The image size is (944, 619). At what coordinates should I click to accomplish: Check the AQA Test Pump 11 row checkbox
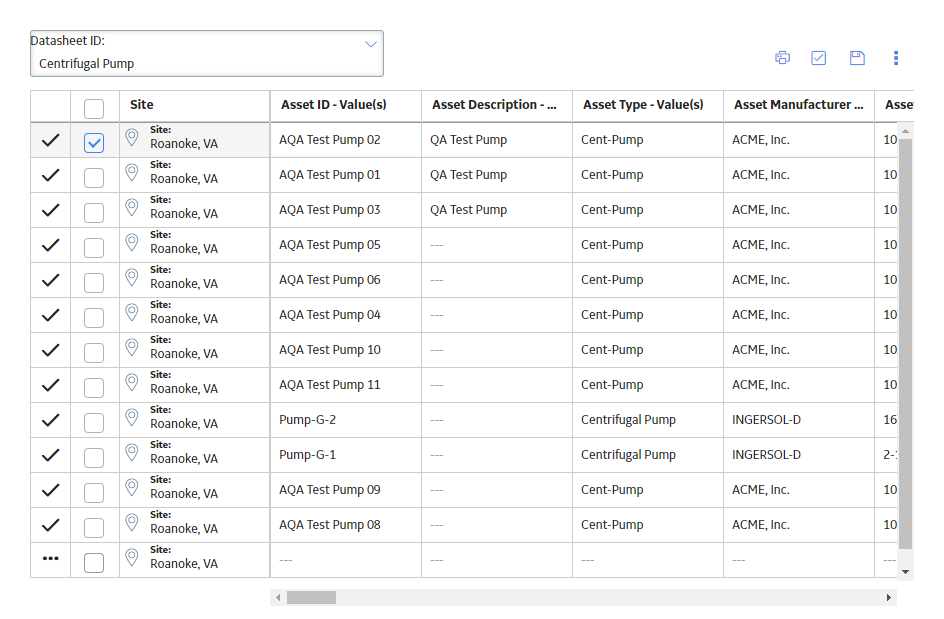point(94,387)
